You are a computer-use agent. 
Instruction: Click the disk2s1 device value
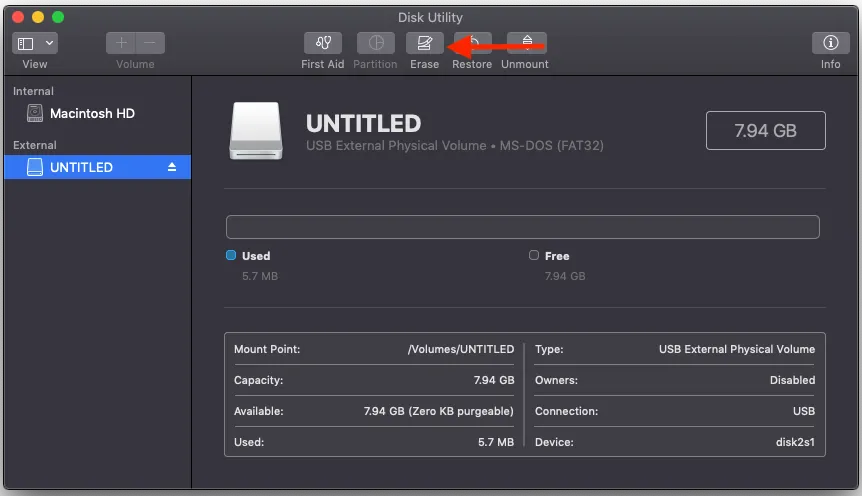pos(795,442)
